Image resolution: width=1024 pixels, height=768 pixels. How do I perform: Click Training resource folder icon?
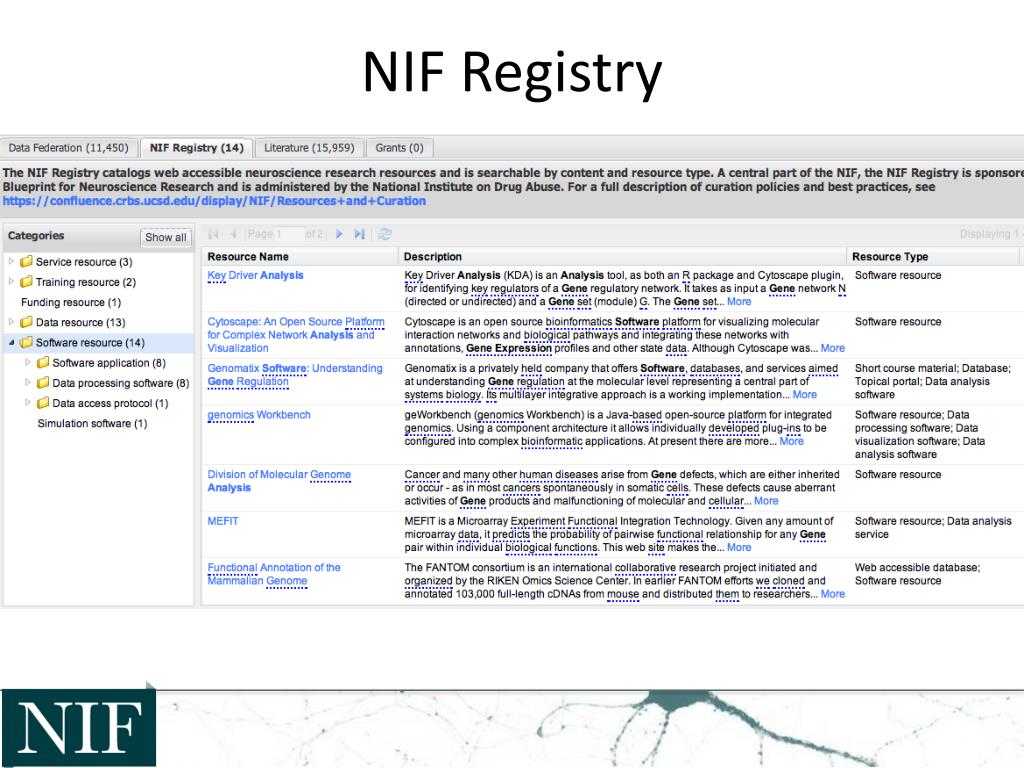click(26, 281)
